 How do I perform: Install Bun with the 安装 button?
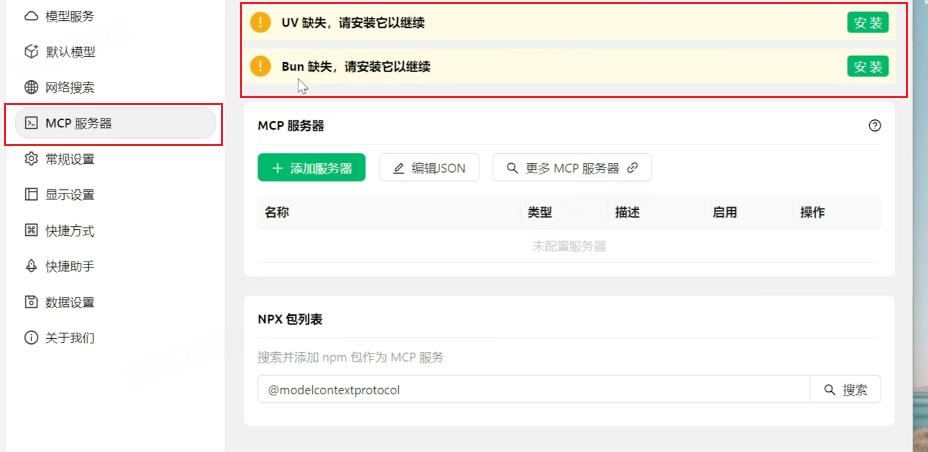[868, 66]
